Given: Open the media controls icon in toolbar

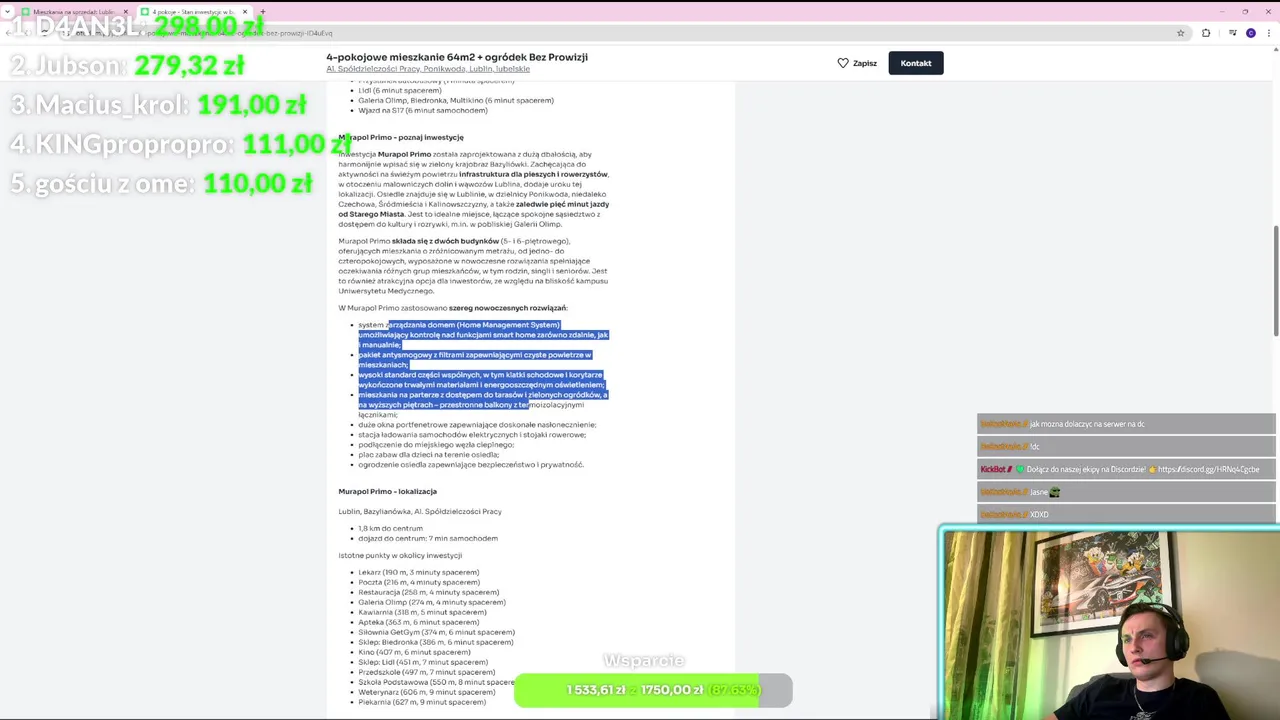Looking at the screenshot, I should click(x=1233, y=33).
